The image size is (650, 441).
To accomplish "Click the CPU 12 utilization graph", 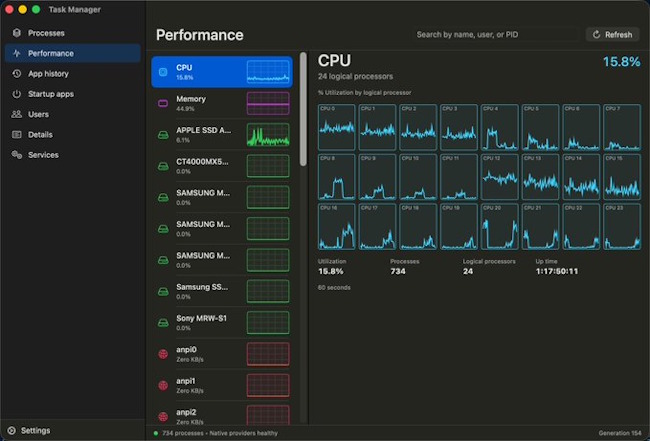I will click(500, 177).
